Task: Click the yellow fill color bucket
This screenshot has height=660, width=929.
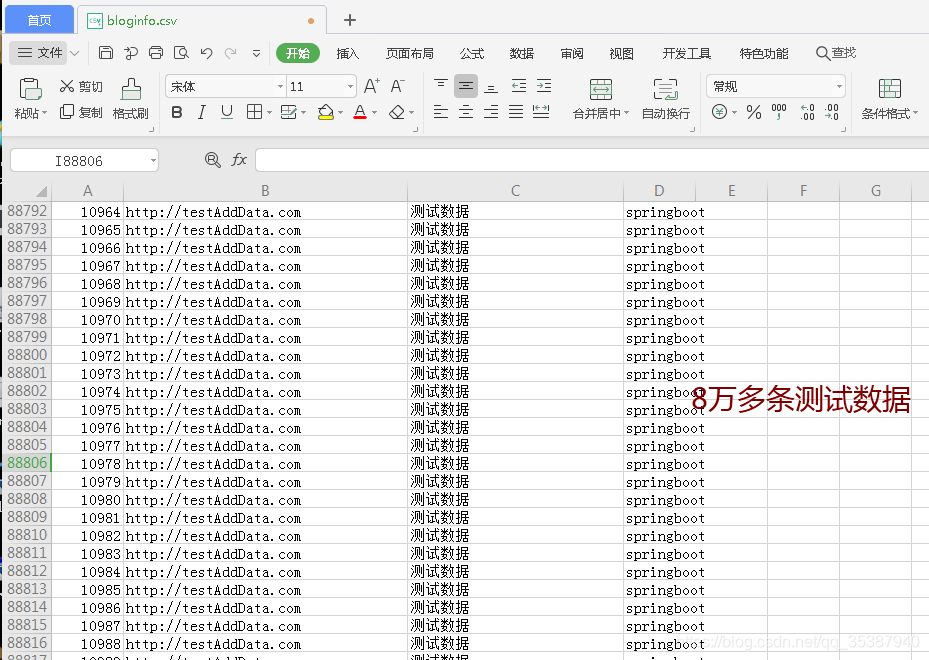Action: click(325, 112)
